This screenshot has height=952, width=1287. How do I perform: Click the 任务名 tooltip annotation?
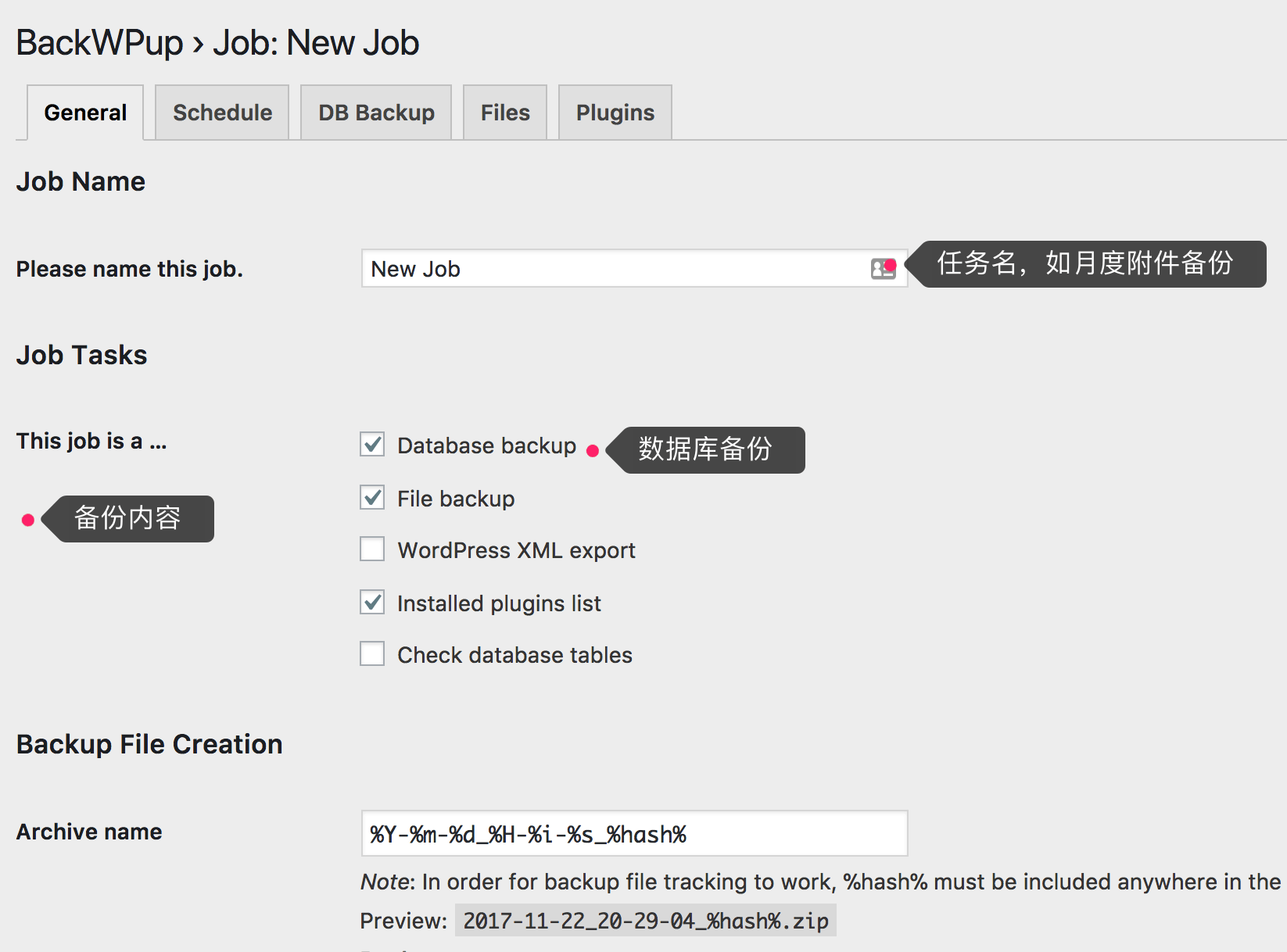coord(1085,264)
